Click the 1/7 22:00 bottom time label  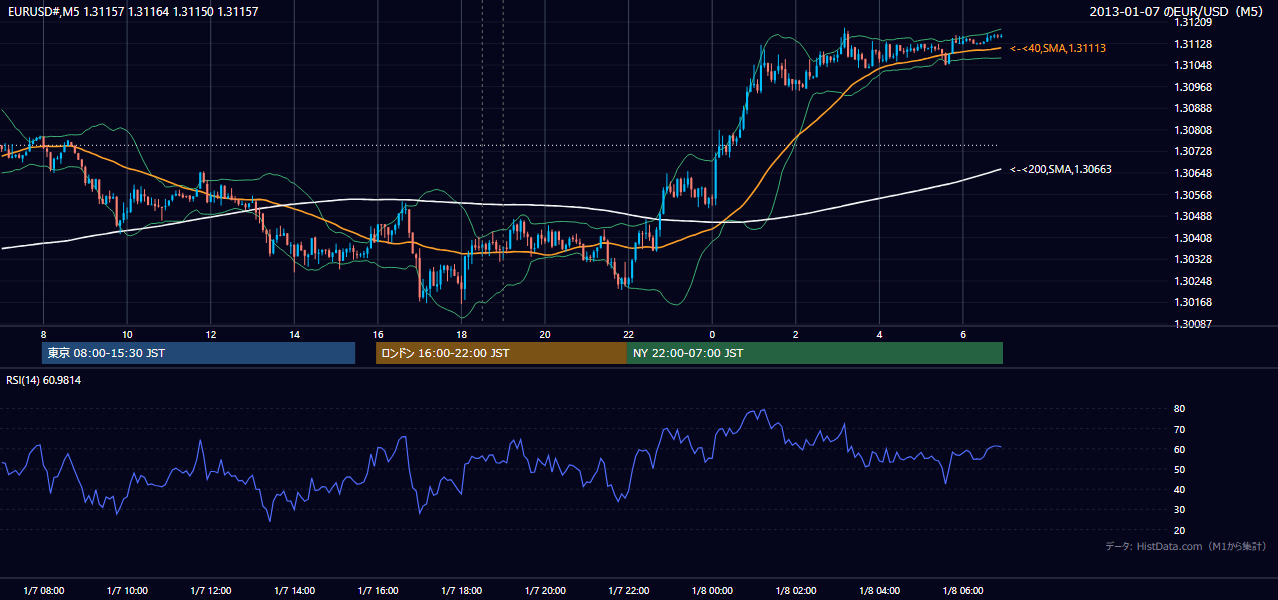click(628, 591)
